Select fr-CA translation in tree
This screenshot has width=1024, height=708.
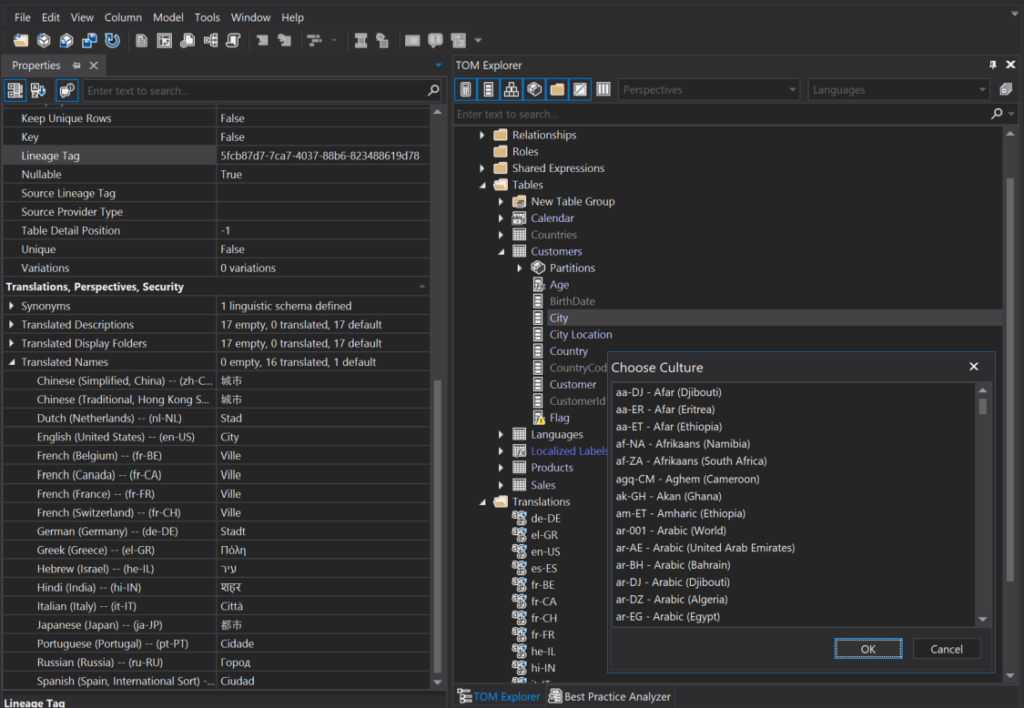[543, 602]
